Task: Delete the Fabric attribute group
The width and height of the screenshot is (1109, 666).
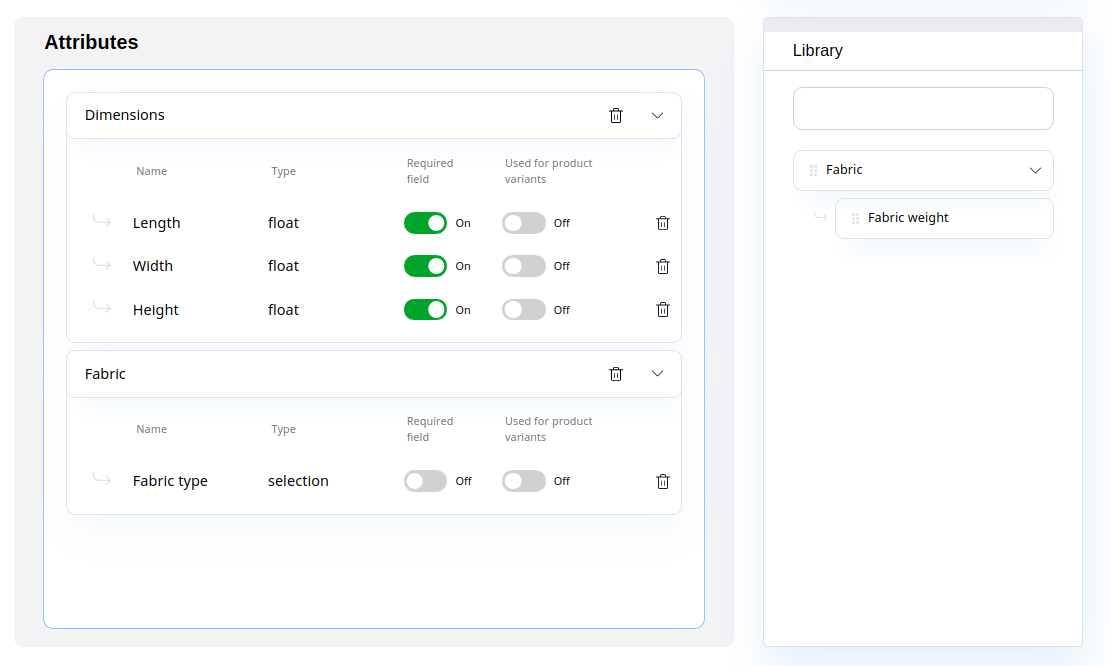Action: click(616, 374)
